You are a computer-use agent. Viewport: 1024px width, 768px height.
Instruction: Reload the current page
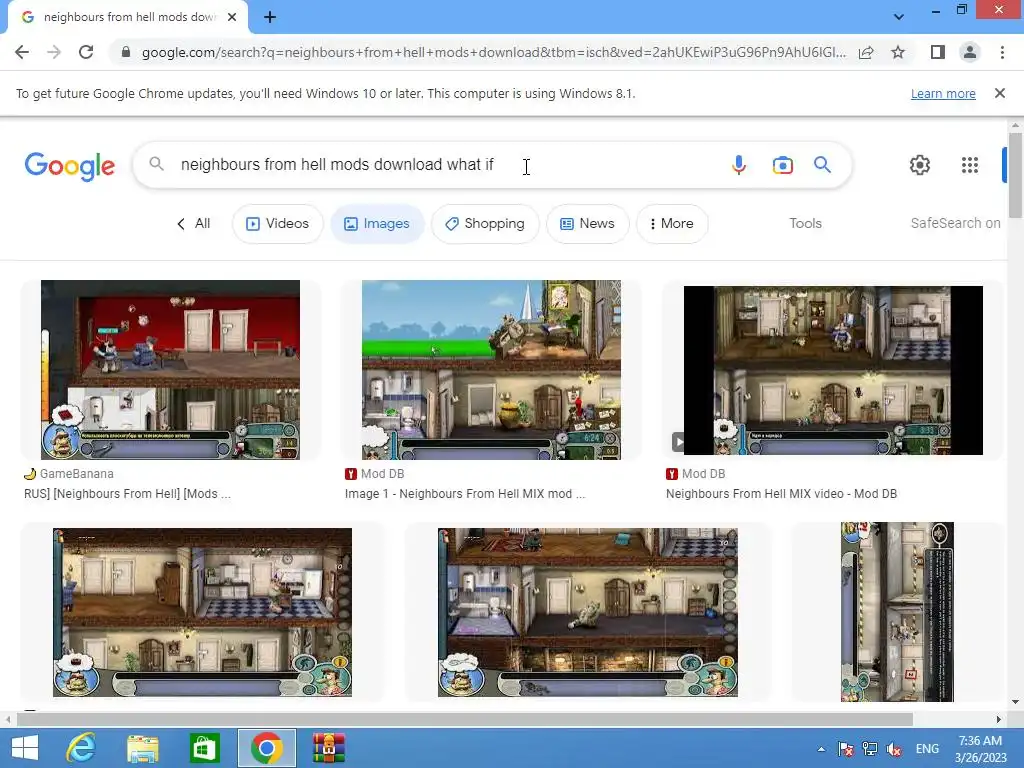click(x=86, y=52)
